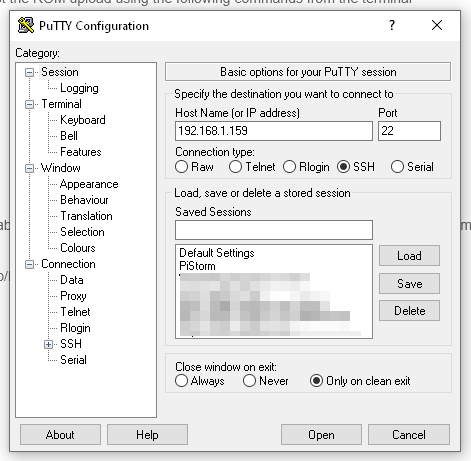Click the PuTTY application icon in title bar
The height and width of the screenshot is (461, 471).
pyautogui.click(x=26, y=25)
